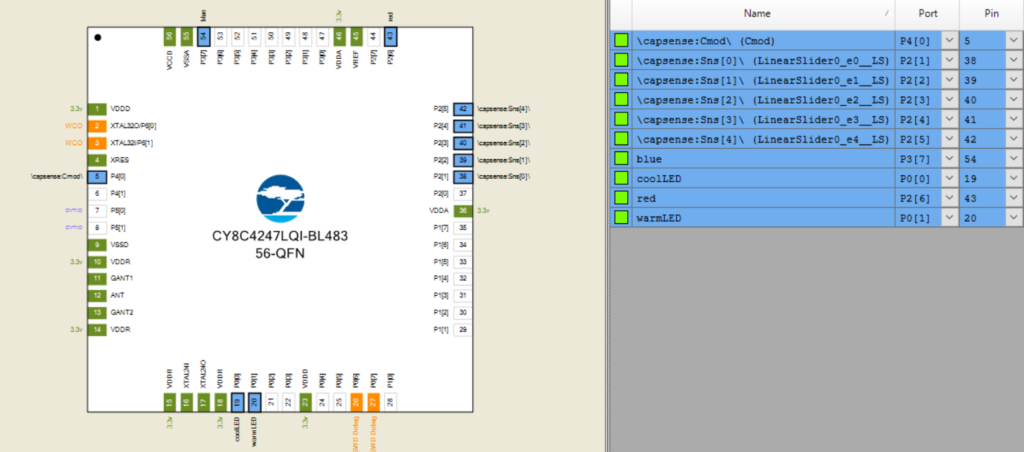Viewport: 1024px width, 452px height.
Task: Sort by the Port column header
Action: click(927, 14)
